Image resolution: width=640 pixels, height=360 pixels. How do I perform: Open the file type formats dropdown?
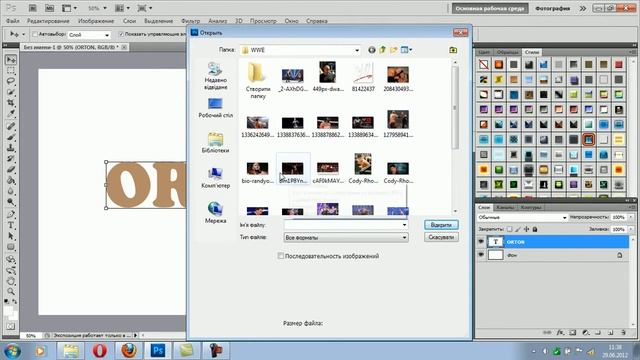[404, 237]
